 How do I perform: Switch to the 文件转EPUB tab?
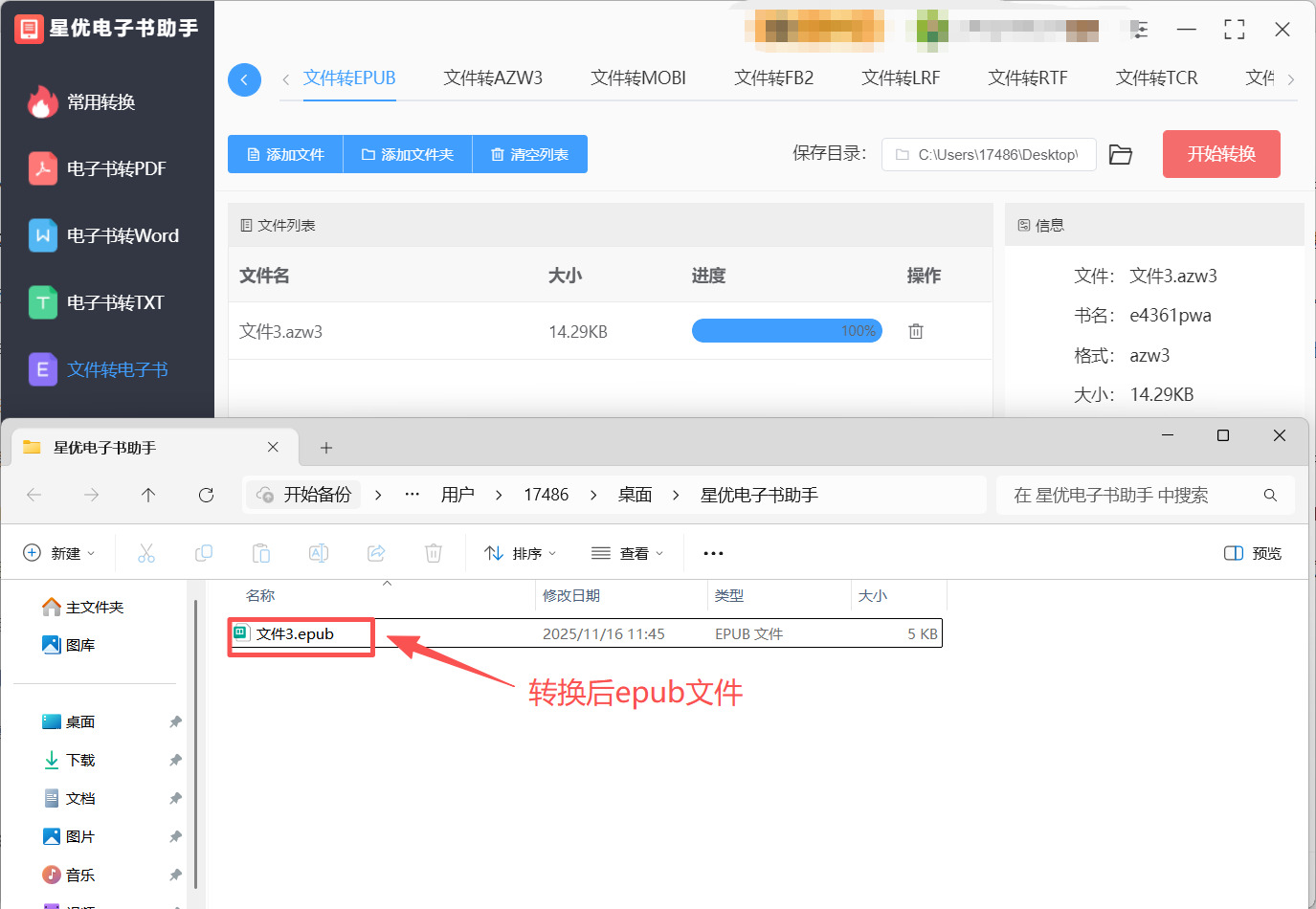[349, 78]
